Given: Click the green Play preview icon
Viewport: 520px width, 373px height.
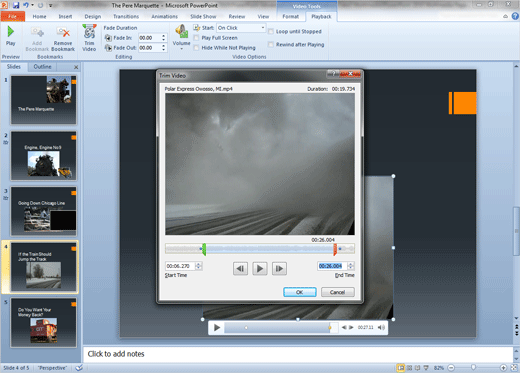Looking at the screenshot, I should coord(10,32).
